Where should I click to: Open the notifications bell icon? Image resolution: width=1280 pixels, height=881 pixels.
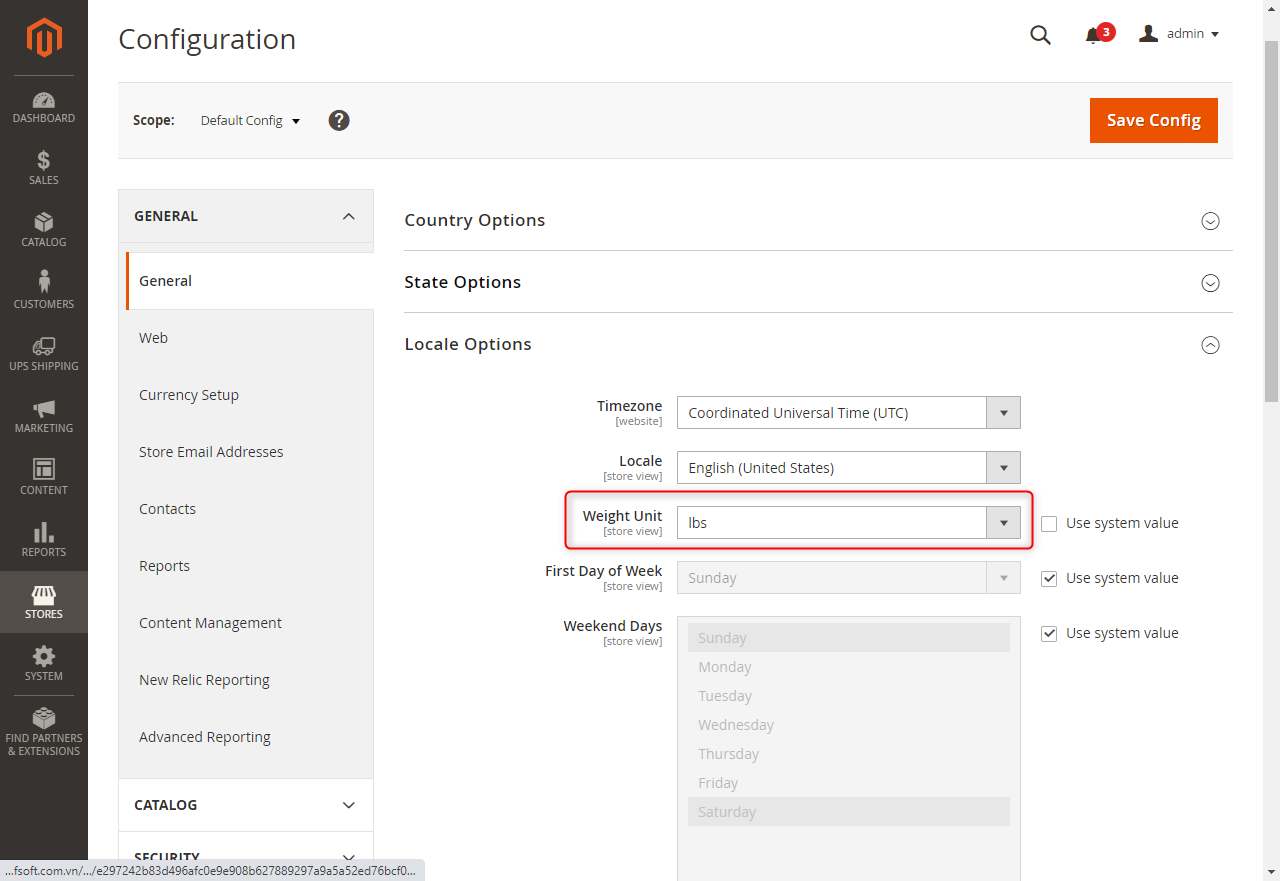(1093, 36)
